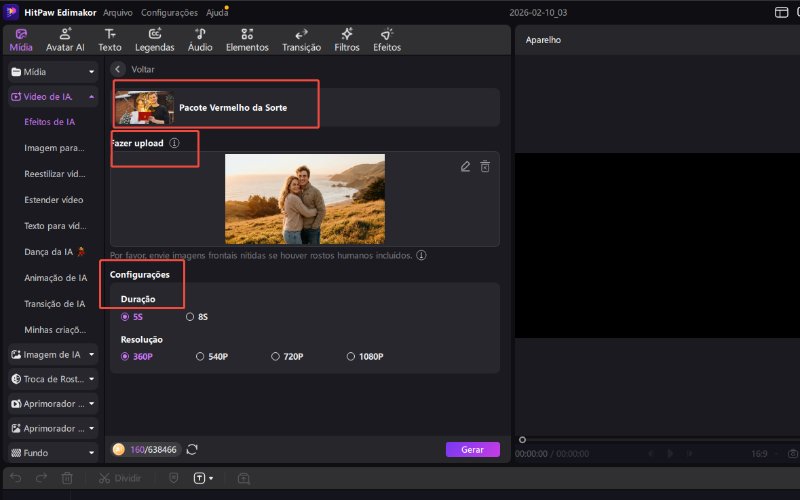
Task: Click the Dividir scissors tool
Action: click(119, 478)
